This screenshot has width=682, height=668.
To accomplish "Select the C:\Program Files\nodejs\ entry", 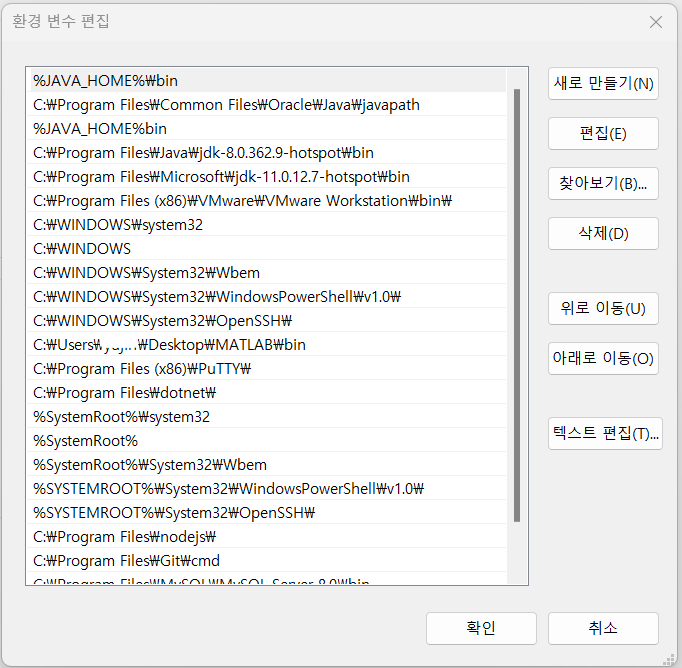I will click(267, 537).
